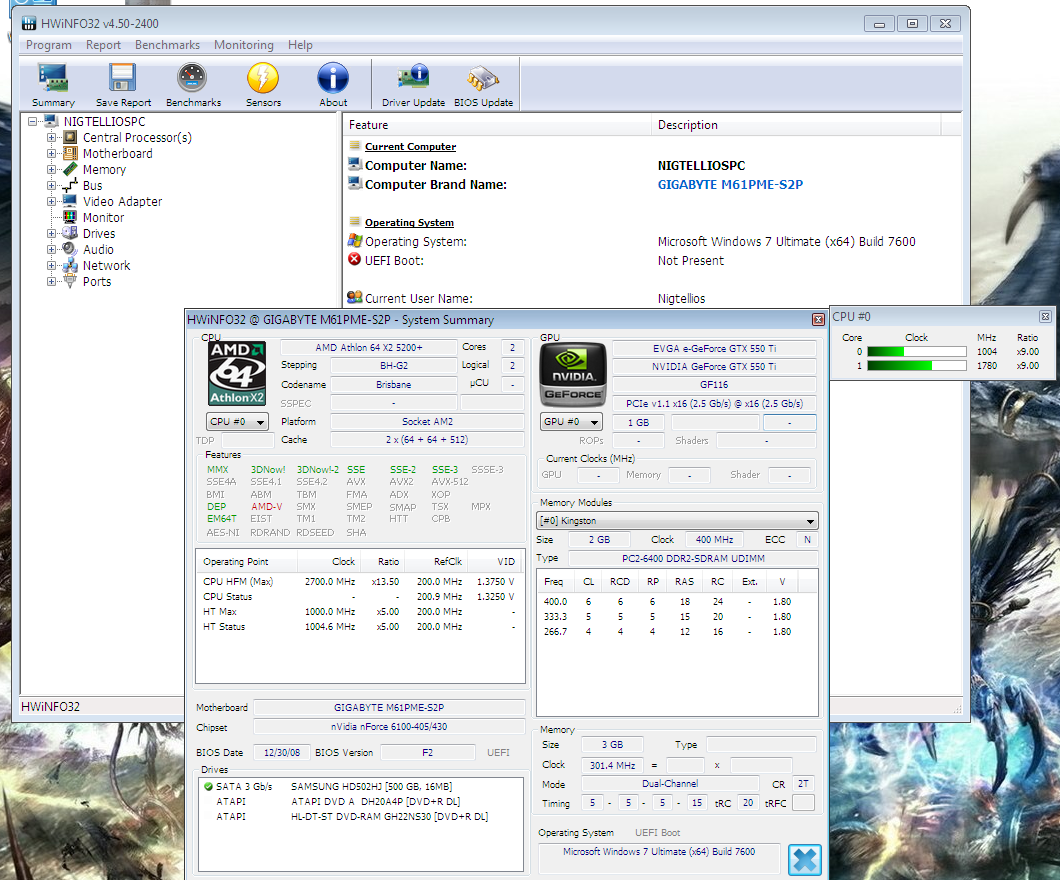Open the GIGABYTE M61PME-S2P brand link
The height and width of the screenshot is (880, 1060).
[730, 185]
